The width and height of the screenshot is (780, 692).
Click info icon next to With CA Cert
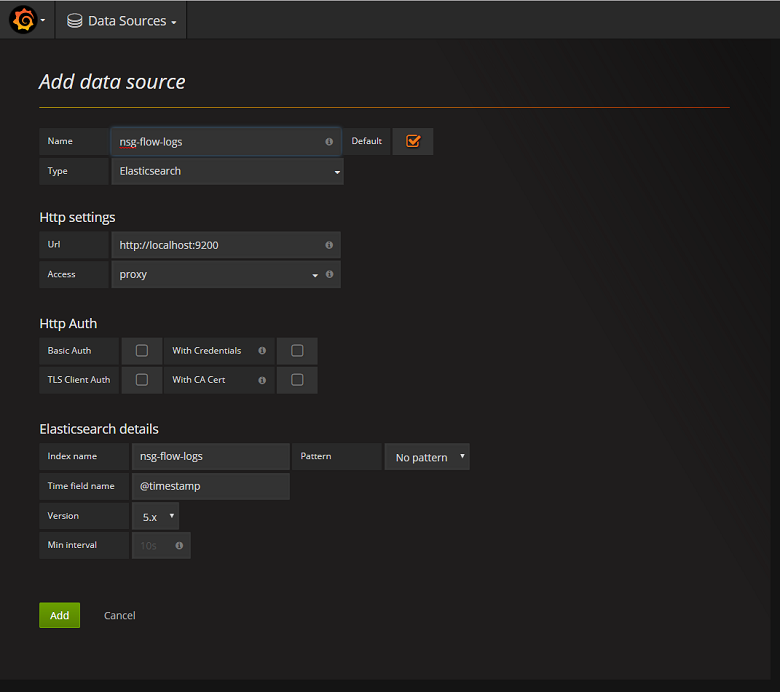(262, 380)
